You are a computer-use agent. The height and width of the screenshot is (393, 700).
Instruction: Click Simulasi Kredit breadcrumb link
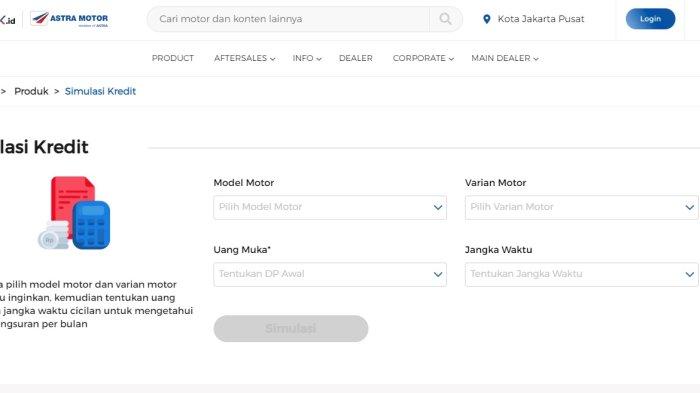tap(100, 91)
